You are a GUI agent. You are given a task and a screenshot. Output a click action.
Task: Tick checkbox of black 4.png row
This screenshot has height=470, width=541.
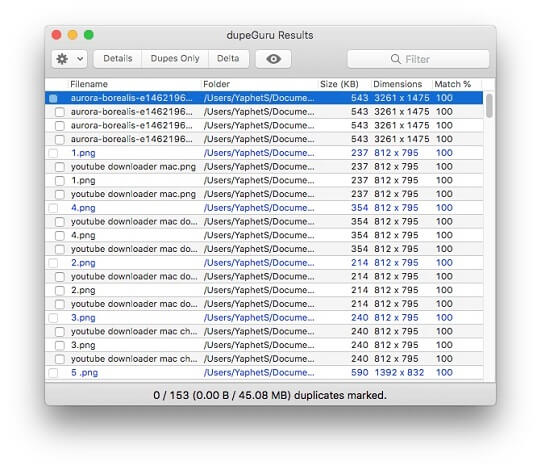click(60, 236)
